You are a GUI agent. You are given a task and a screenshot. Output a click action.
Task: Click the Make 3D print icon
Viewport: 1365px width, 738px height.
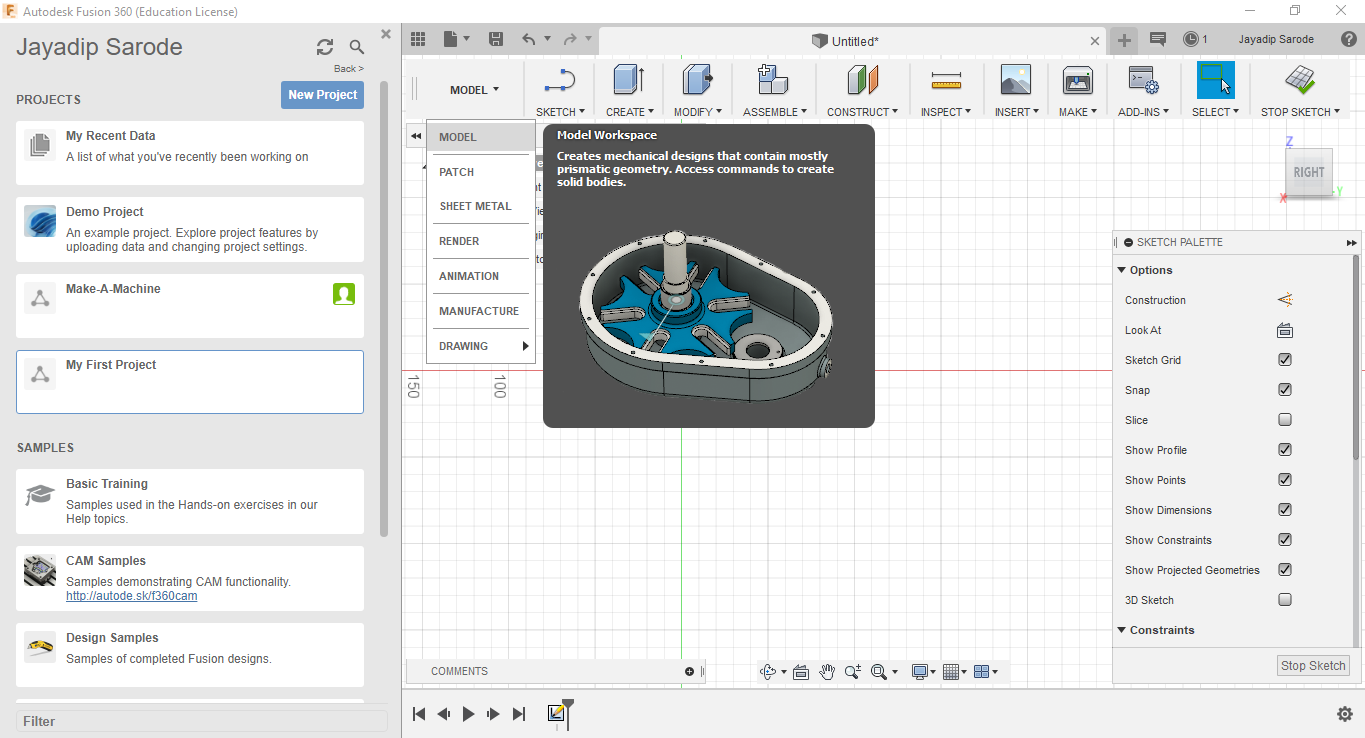pyautogui.click(x=1077, y=81)
